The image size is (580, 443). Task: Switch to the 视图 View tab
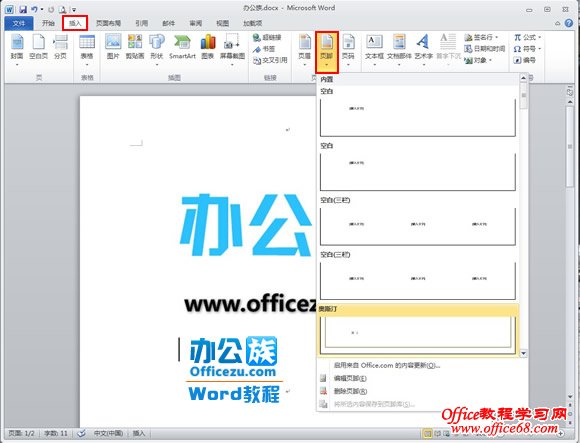coord(222,23)
